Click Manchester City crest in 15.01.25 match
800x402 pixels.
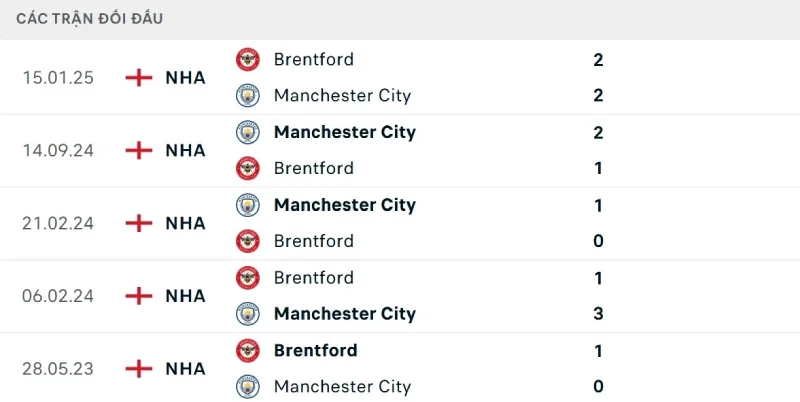tap(247, 96)
